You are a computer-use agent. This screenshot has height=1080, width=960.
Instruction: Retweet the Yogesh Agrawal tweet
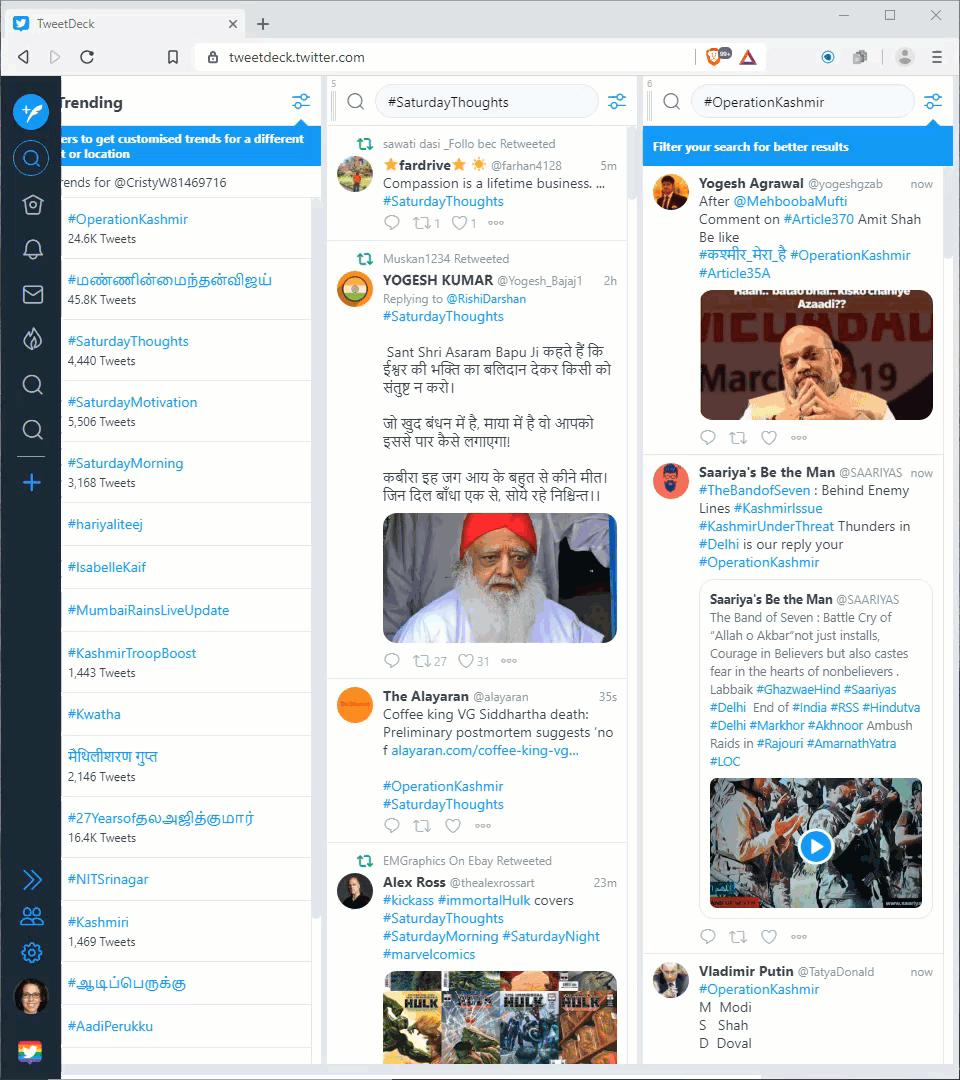[x=738, y=437]
